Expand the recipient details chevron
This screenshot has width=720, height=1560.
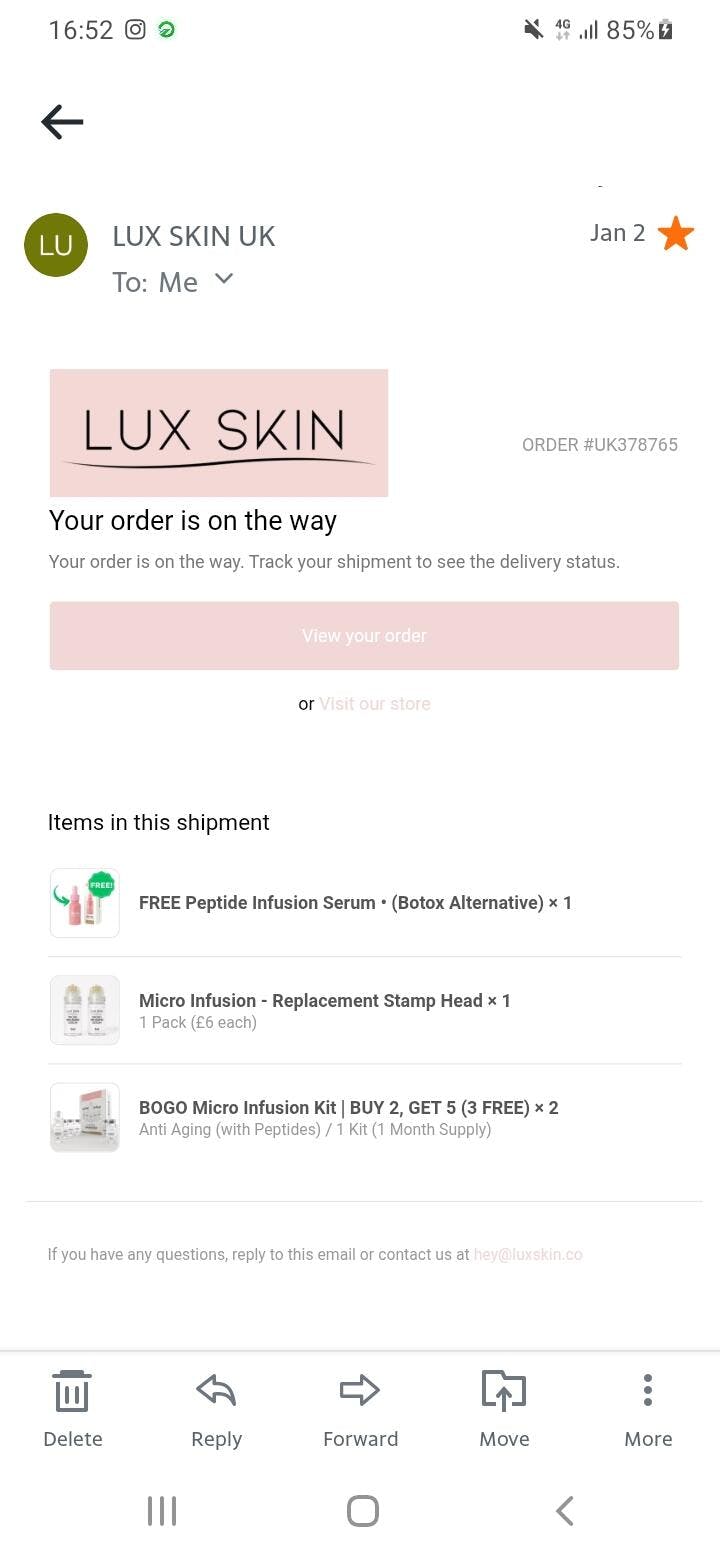224,279
